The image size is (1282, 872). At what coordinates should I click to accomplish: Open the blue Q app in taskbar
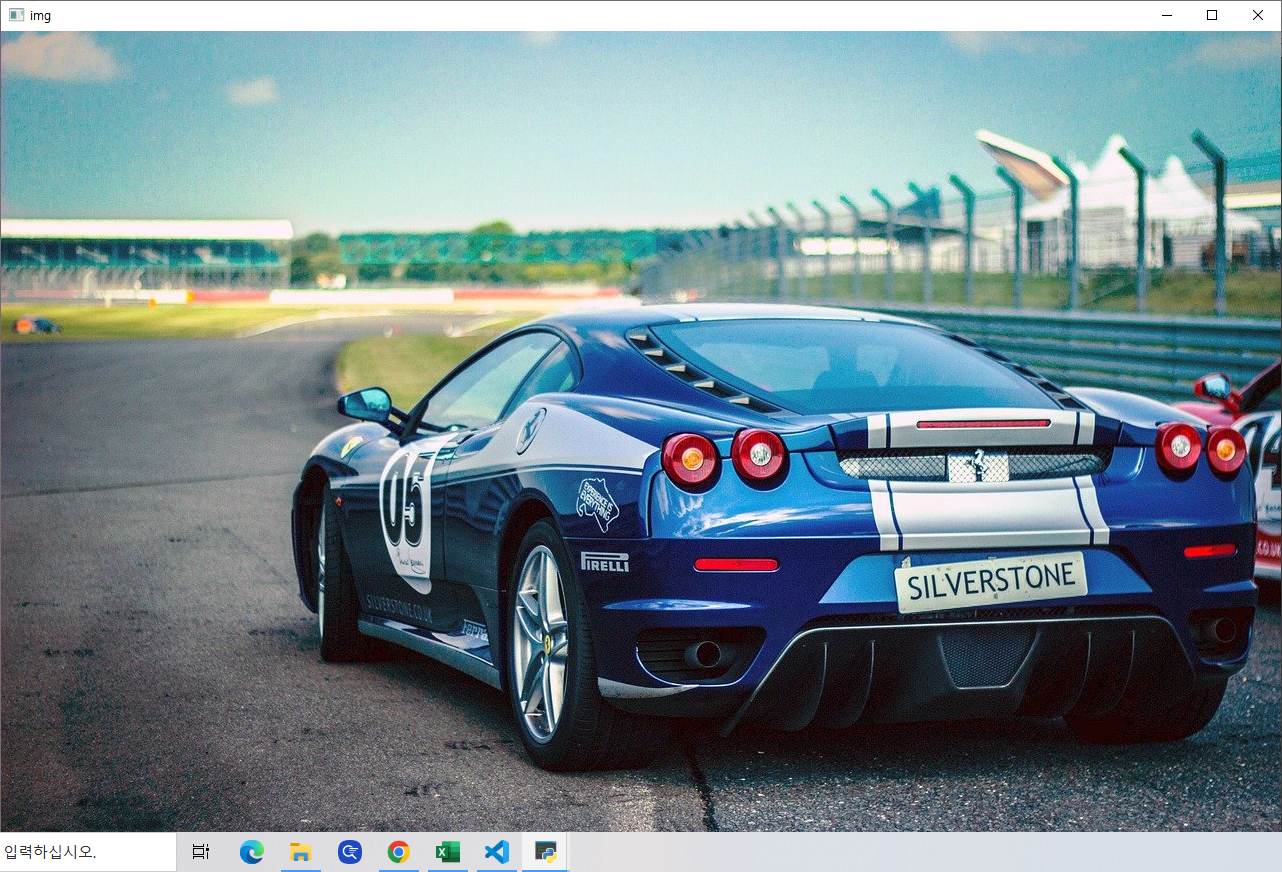[350, 852]
